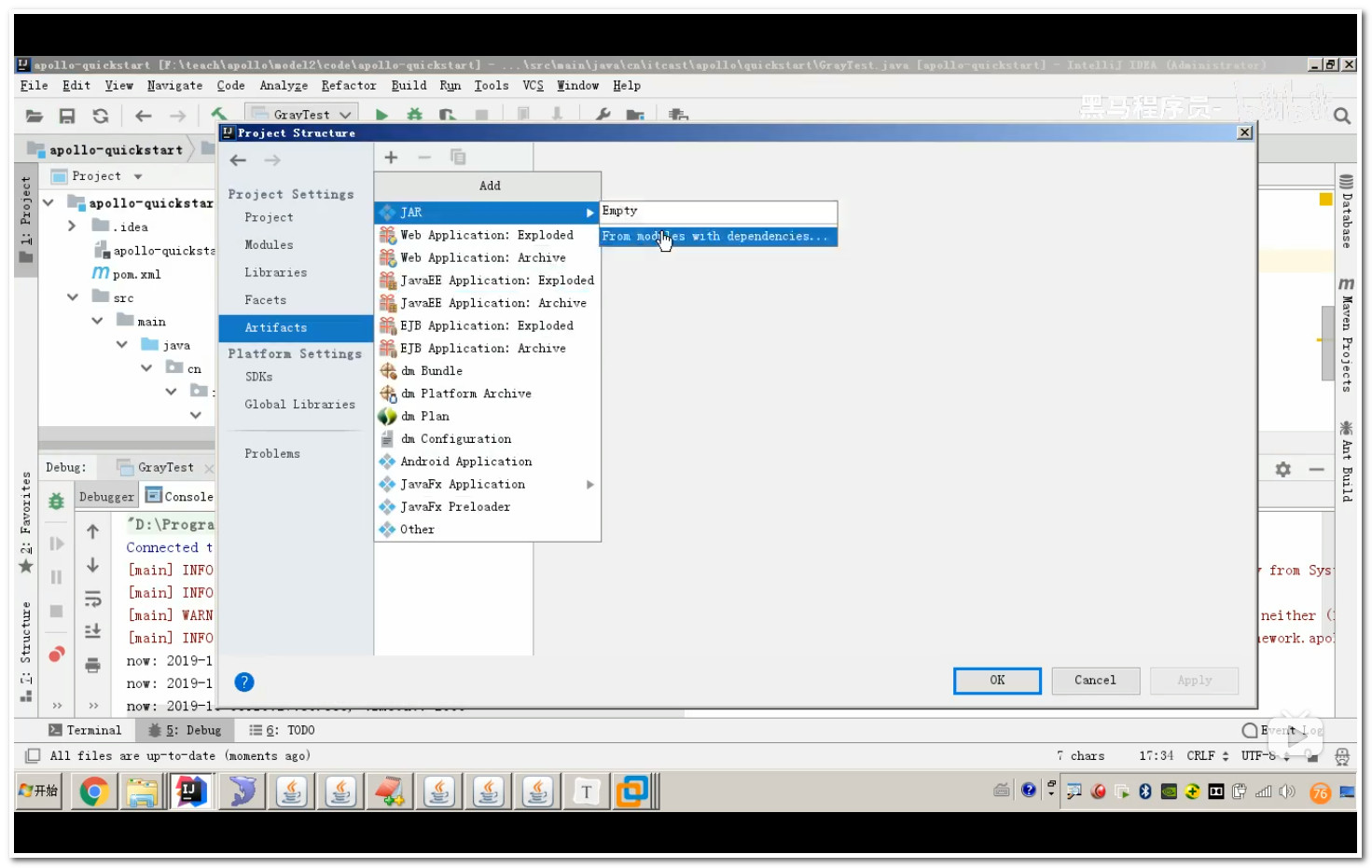
Task: Open SDKs under Platform Settings
Action: pyautogui.click(x=258, y=378)
